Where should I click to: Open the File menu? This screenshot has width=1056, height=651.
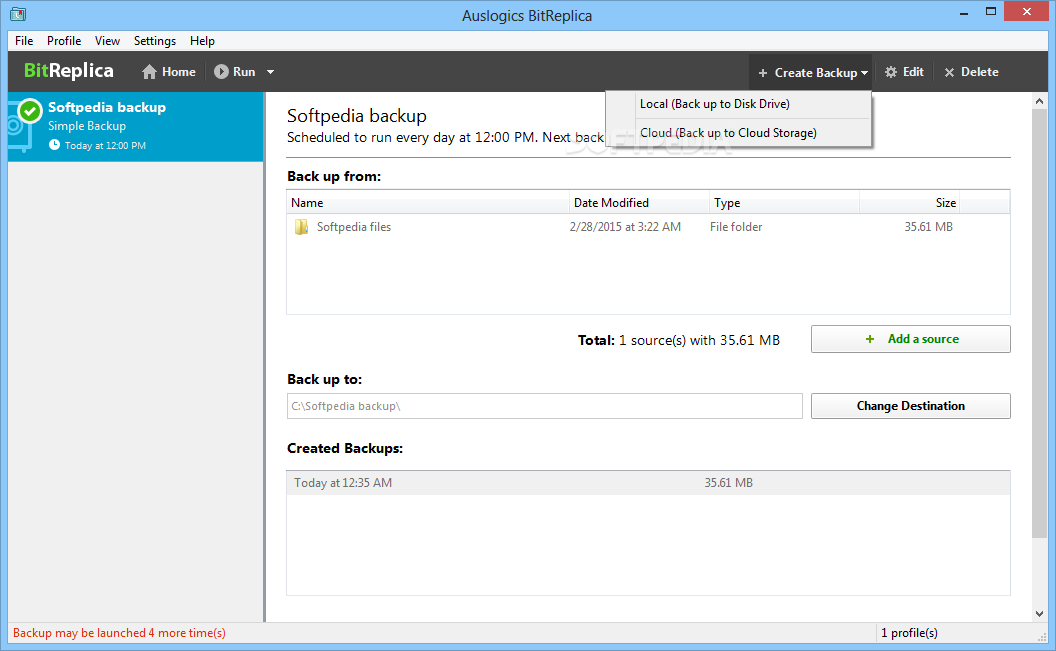click(24, 40)
